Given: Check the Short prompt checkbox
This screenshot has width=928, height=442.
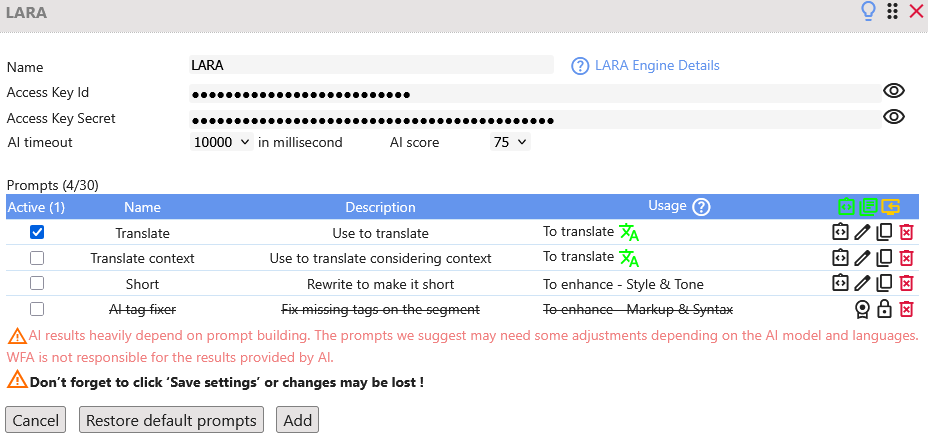Looking at the screenshot, I should click(37, 283).
